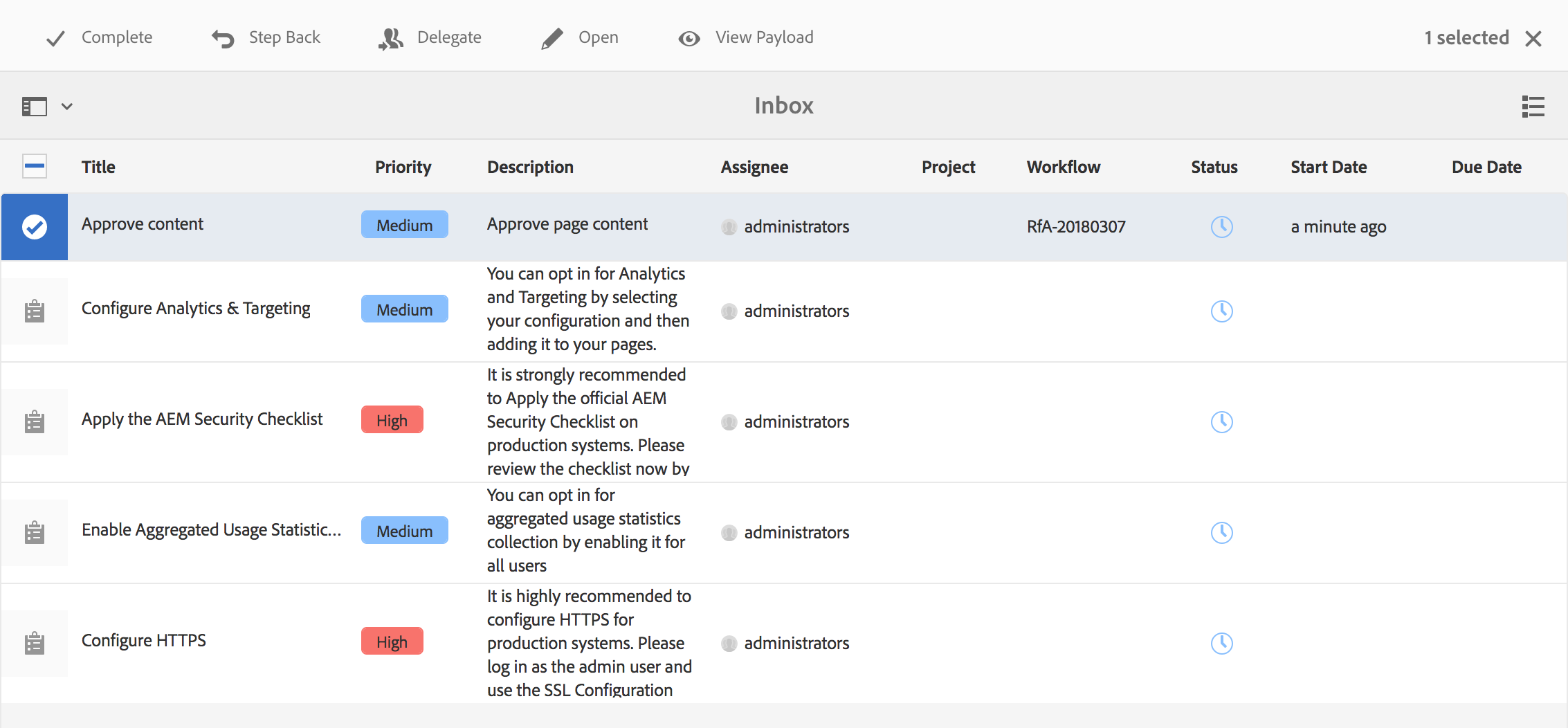The image size is (1568, 728).
Task: Sort by the Start Date column
Action: coord(1328,167)
